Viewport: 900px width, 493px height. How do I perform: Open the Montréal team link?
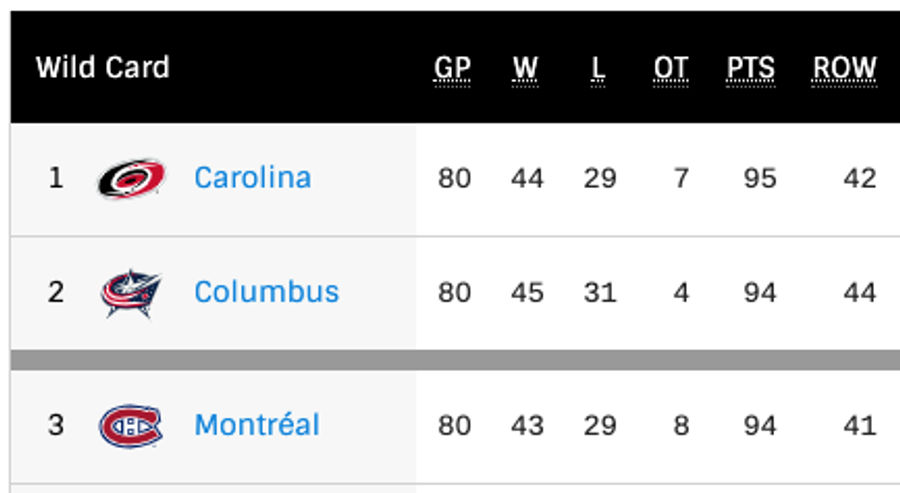(257, 425)
